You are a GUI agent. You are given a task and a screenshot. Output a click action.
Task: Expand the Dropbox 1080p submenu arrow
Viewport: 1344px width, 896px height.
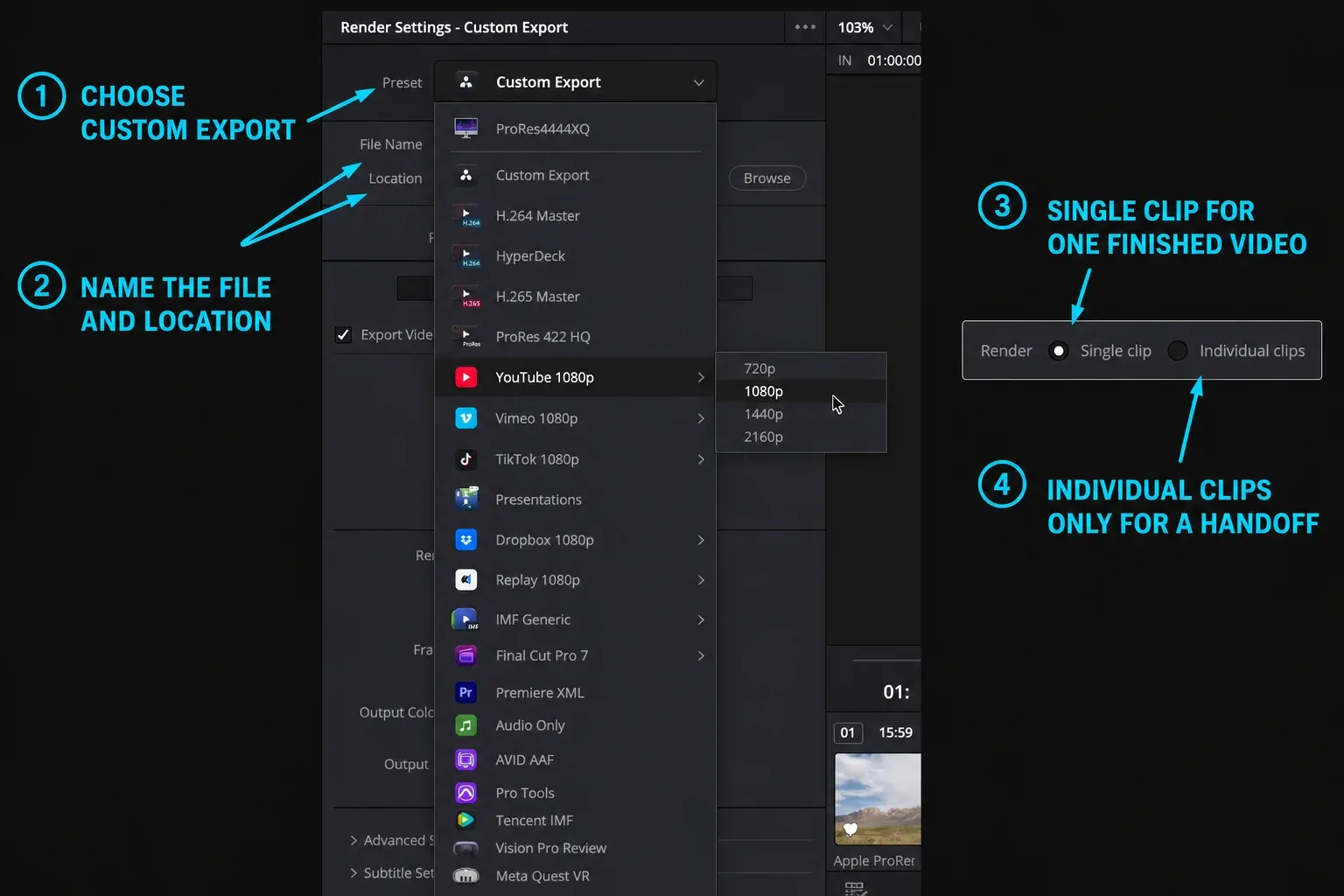point(701,540)
